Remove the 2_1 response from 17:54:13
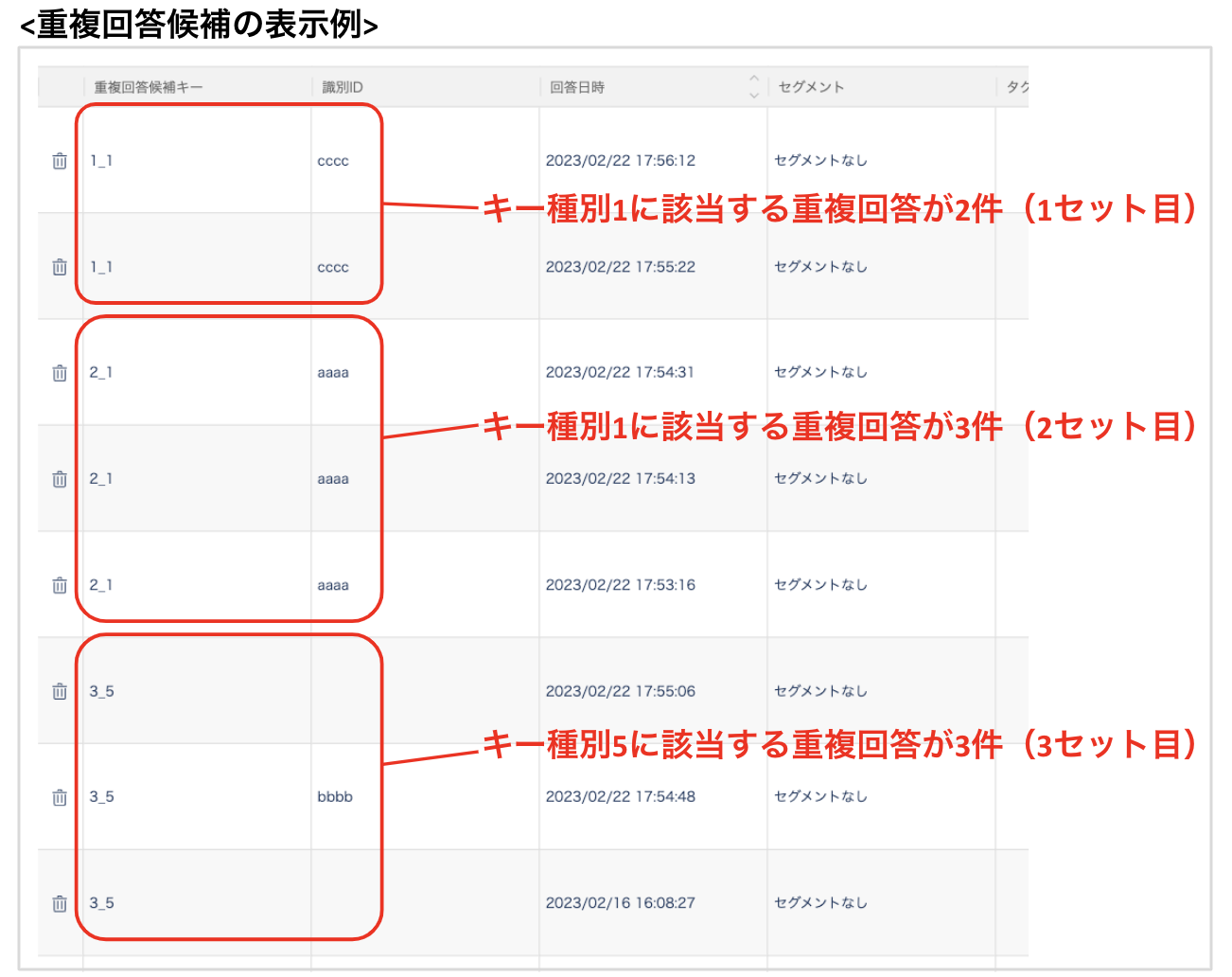This screenshot has width=1232, height=977. [60, 479]
